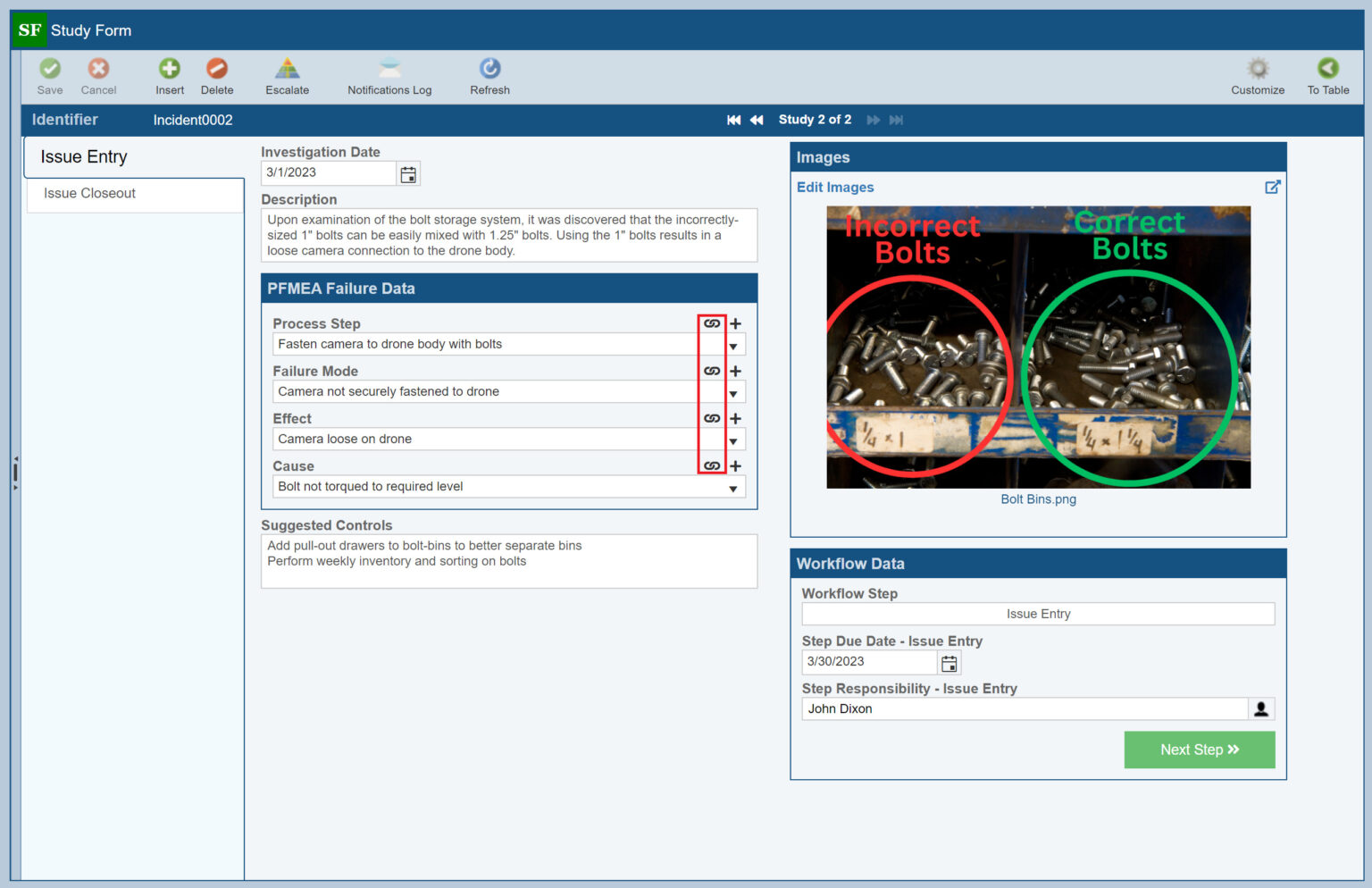Click the Refresh icon

click(489, 70)
